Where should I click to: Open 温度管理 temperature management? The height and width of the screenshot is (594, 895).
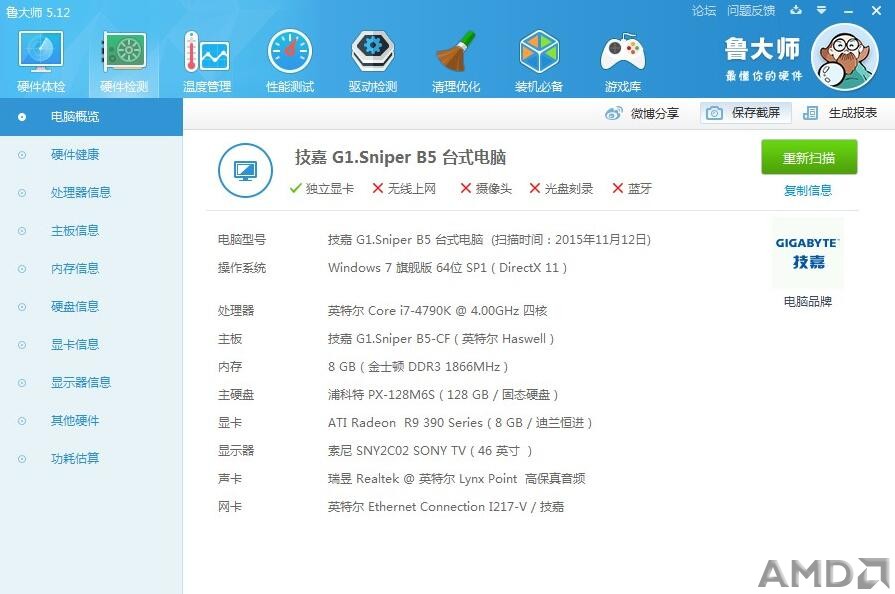207,62
